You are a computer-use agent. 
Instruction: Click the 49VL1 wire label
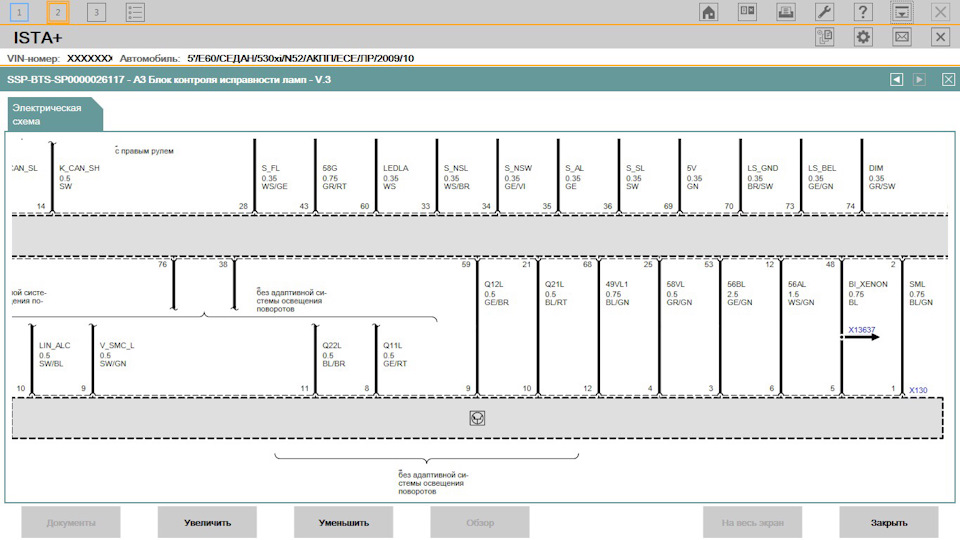[617, 284]
